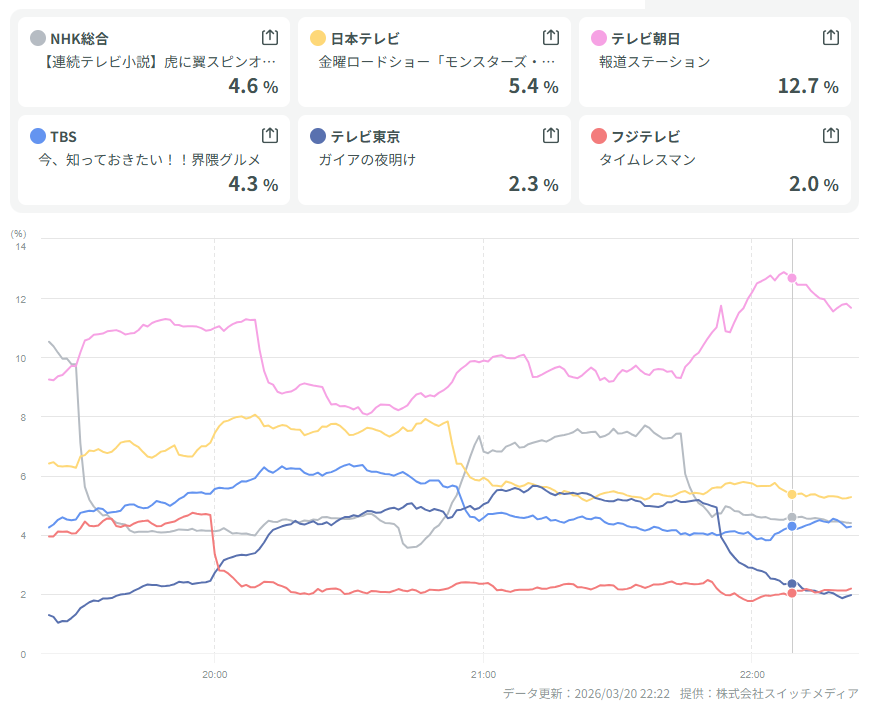Click the pink テレビ朝日 color dot
This screenshot has width=877, height=703.
point(599,38)
